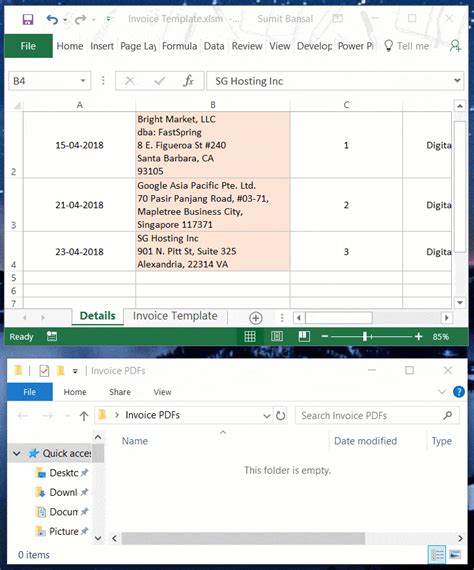Click the blue Help question mark icon
Image resolution: width=474 pixels, height=570 pixels.
(x=459, y=392)
